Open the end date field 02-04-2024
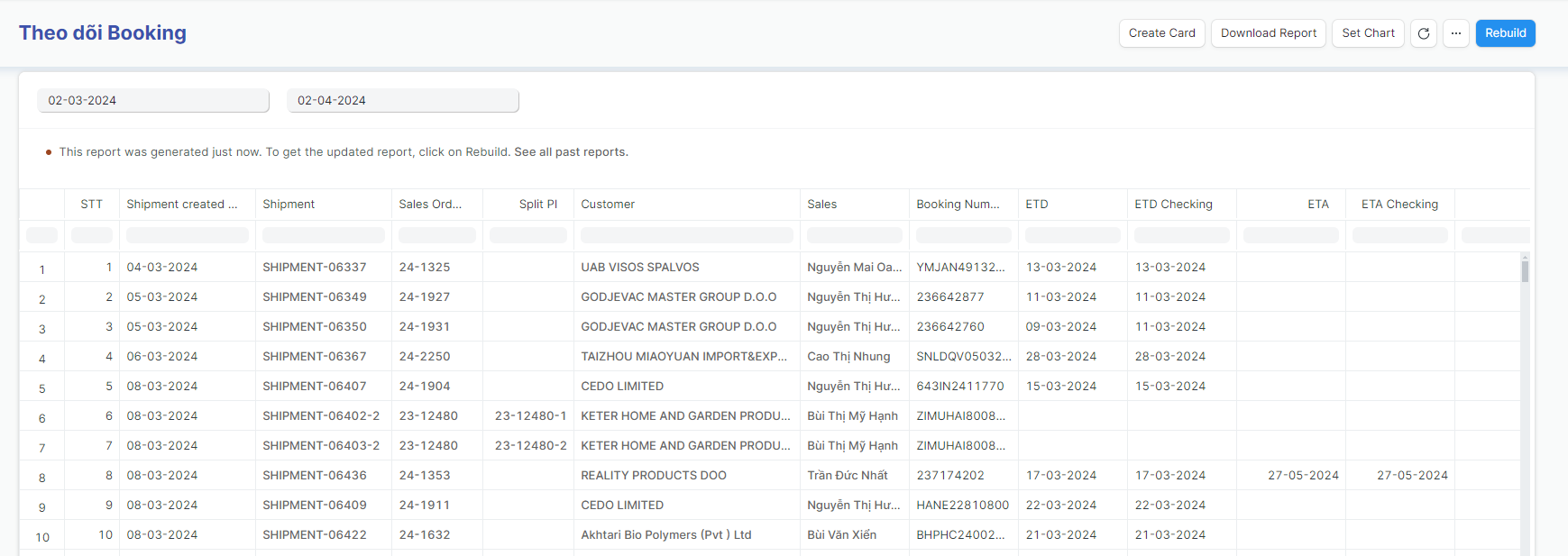Image resolution: width=1568 pixels, height=556 pixels. click(402, 101)
